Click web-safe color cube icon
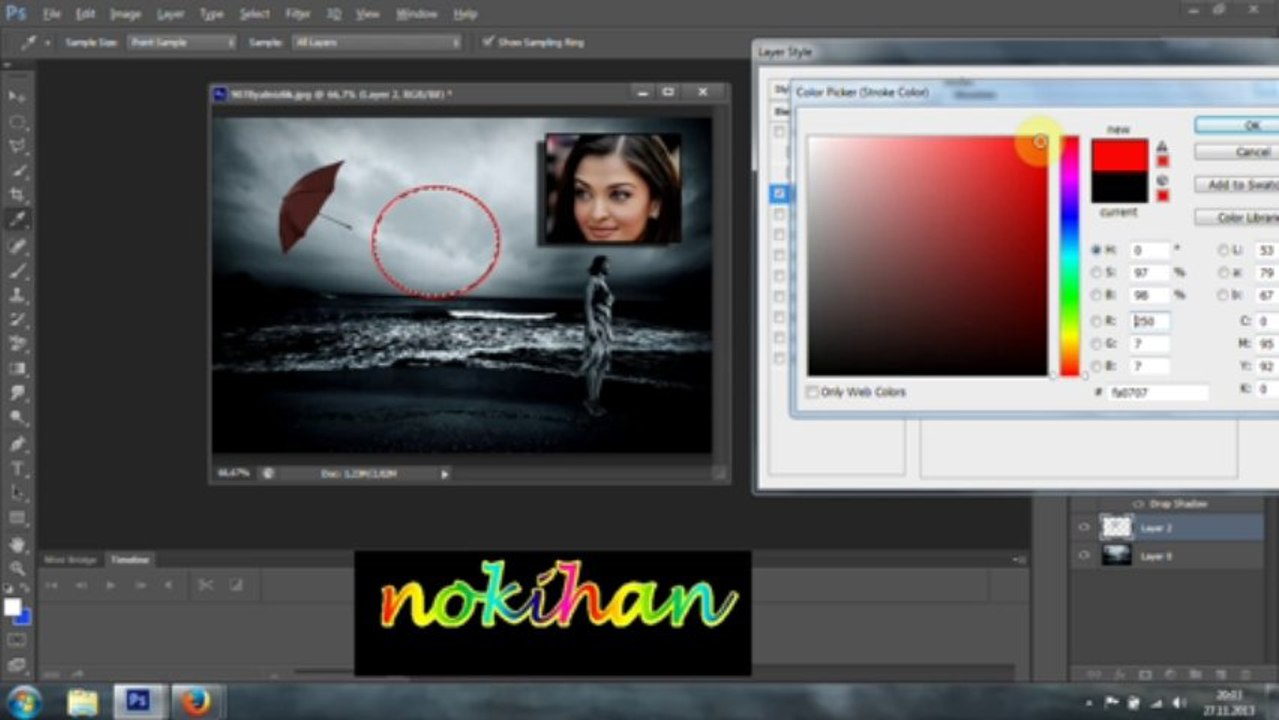The width and height of the screenshot is (1279, 720). tap(1162, 181)
